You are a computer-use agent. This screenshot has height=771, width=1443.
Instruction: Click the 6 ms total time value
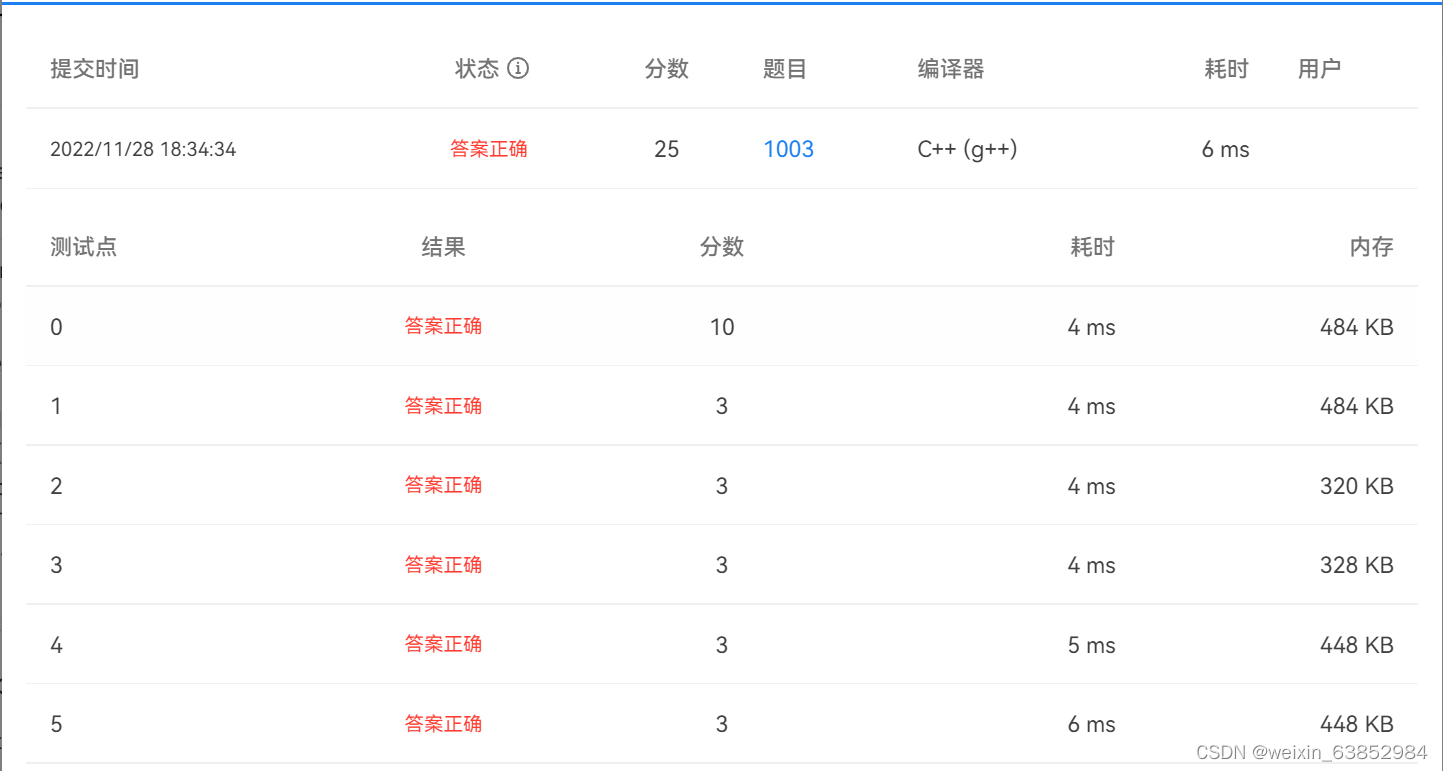pyautogui.click(x=1225, y=148)
